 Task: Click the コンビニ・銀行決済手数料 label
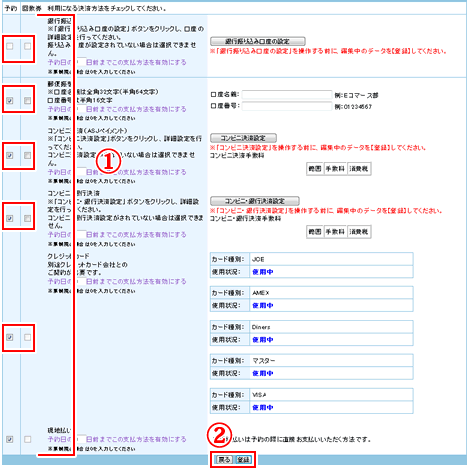pos(245,219)
